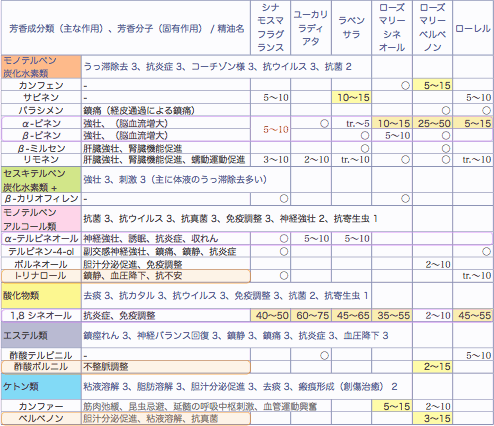Image resolution: width=494 pixels, height=426 pixels.
Task: Select the β-ミルセン row label
Action: pyautogui.click(x=41, y=148)
